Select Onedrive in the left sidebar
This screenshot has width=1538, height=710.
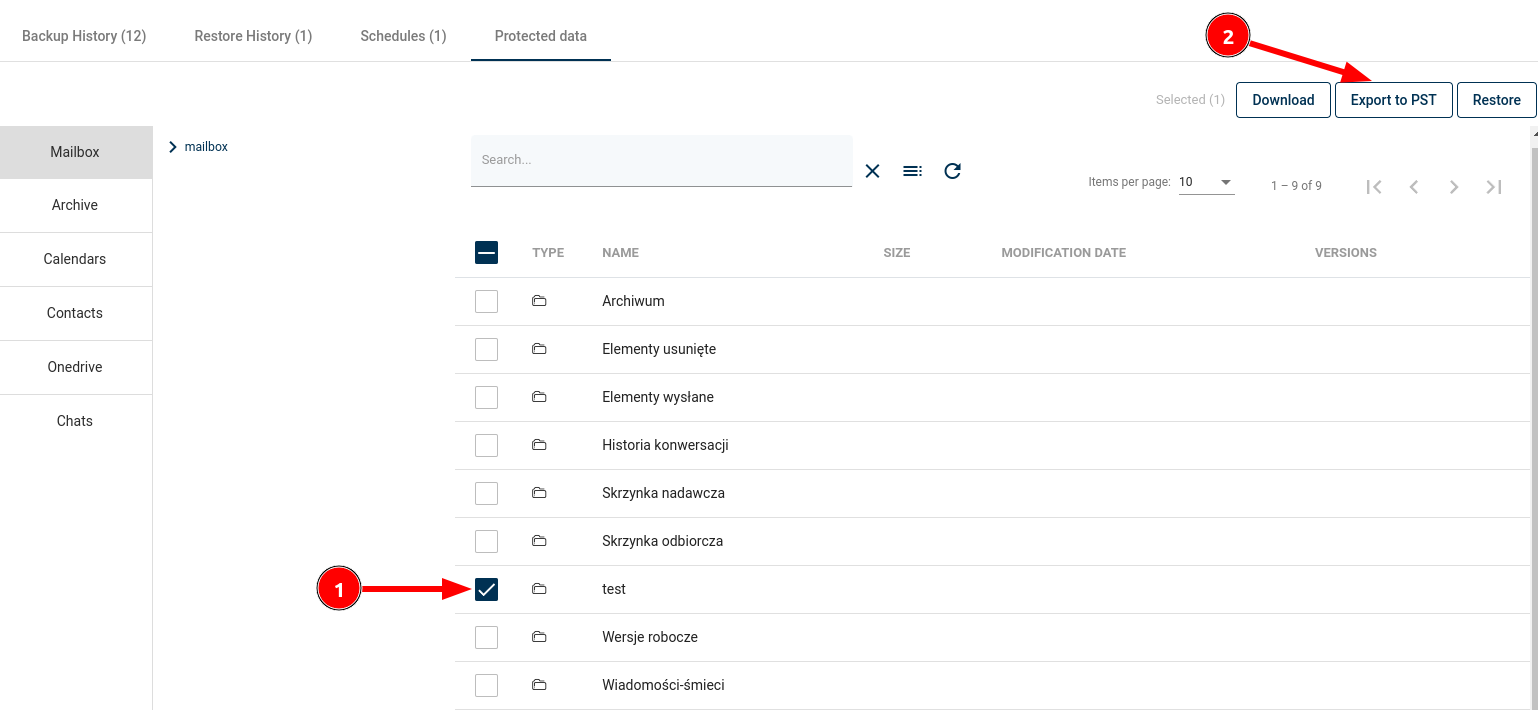(x=75, y=367)
